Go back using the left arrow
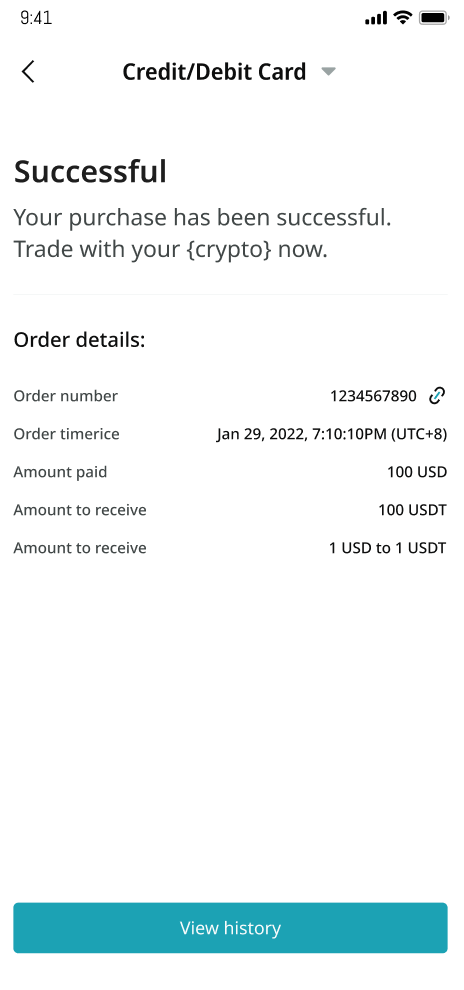This screenshot has width=464, height=990. 28,72
